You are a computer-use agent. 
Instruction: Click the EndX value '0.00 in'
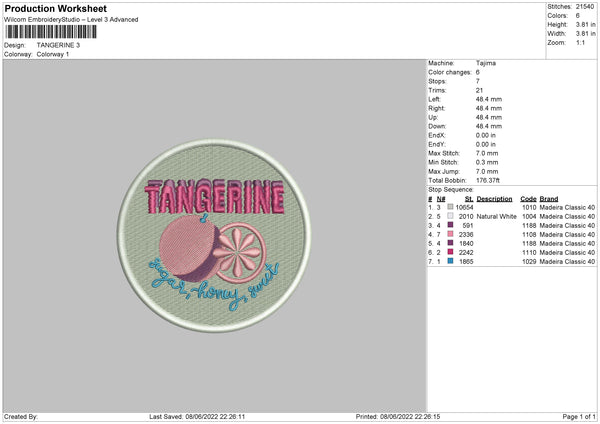[486, 135]
